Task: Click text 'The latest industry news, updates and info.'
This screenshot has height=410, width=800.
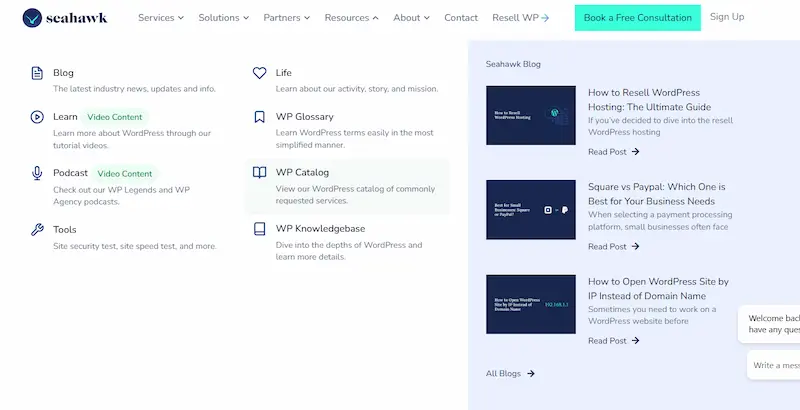Action: (134, 89)
